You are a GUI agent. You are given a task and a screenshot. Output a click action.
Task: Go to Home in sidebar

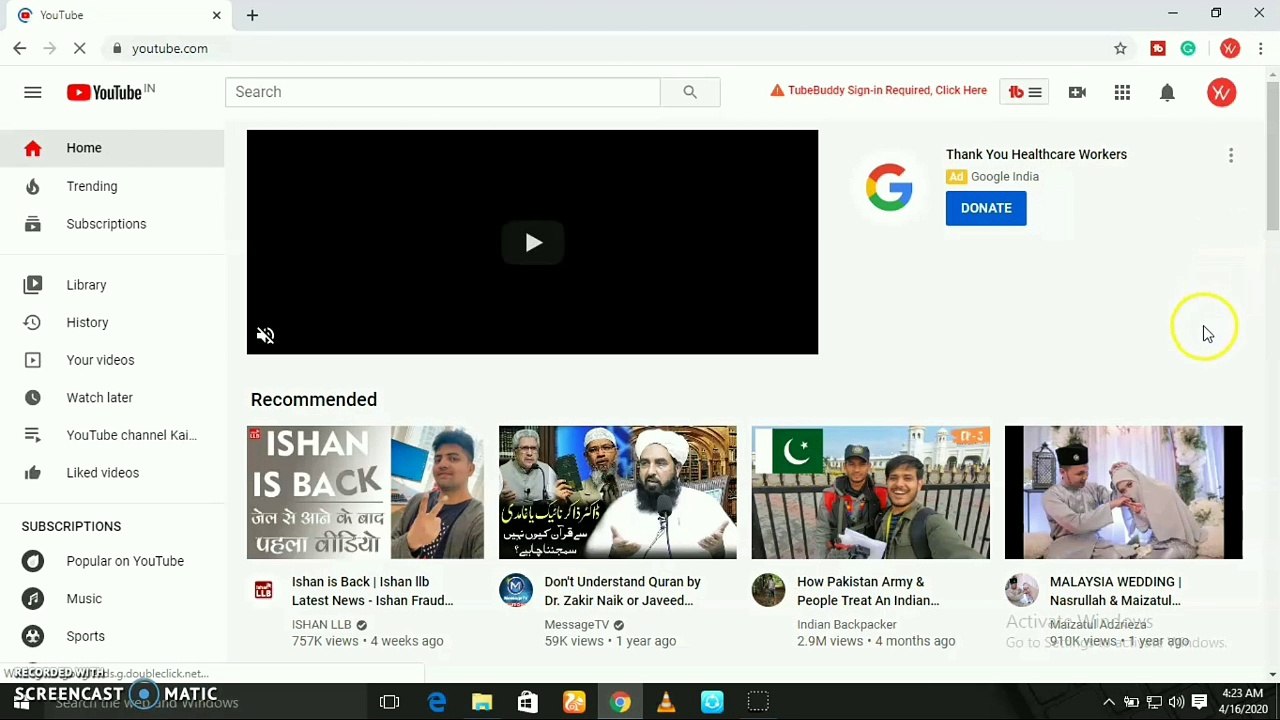click(112, 148)
